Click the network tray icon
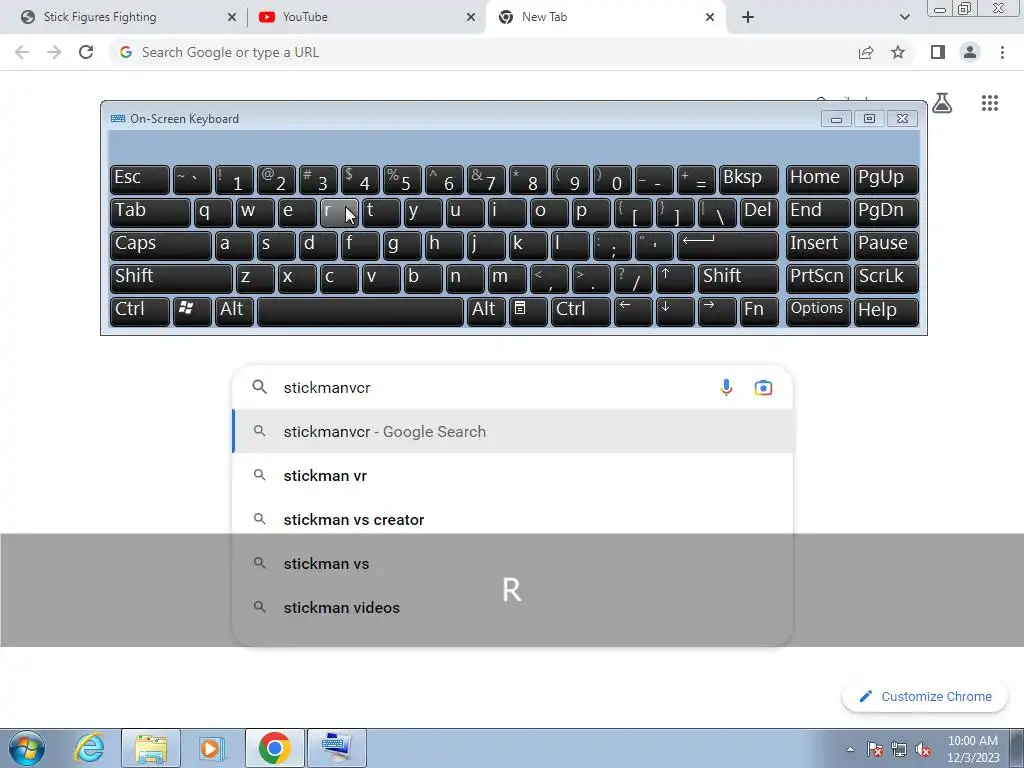The width and height of the screenshot is (1024, 768). (x=899, y=750)
